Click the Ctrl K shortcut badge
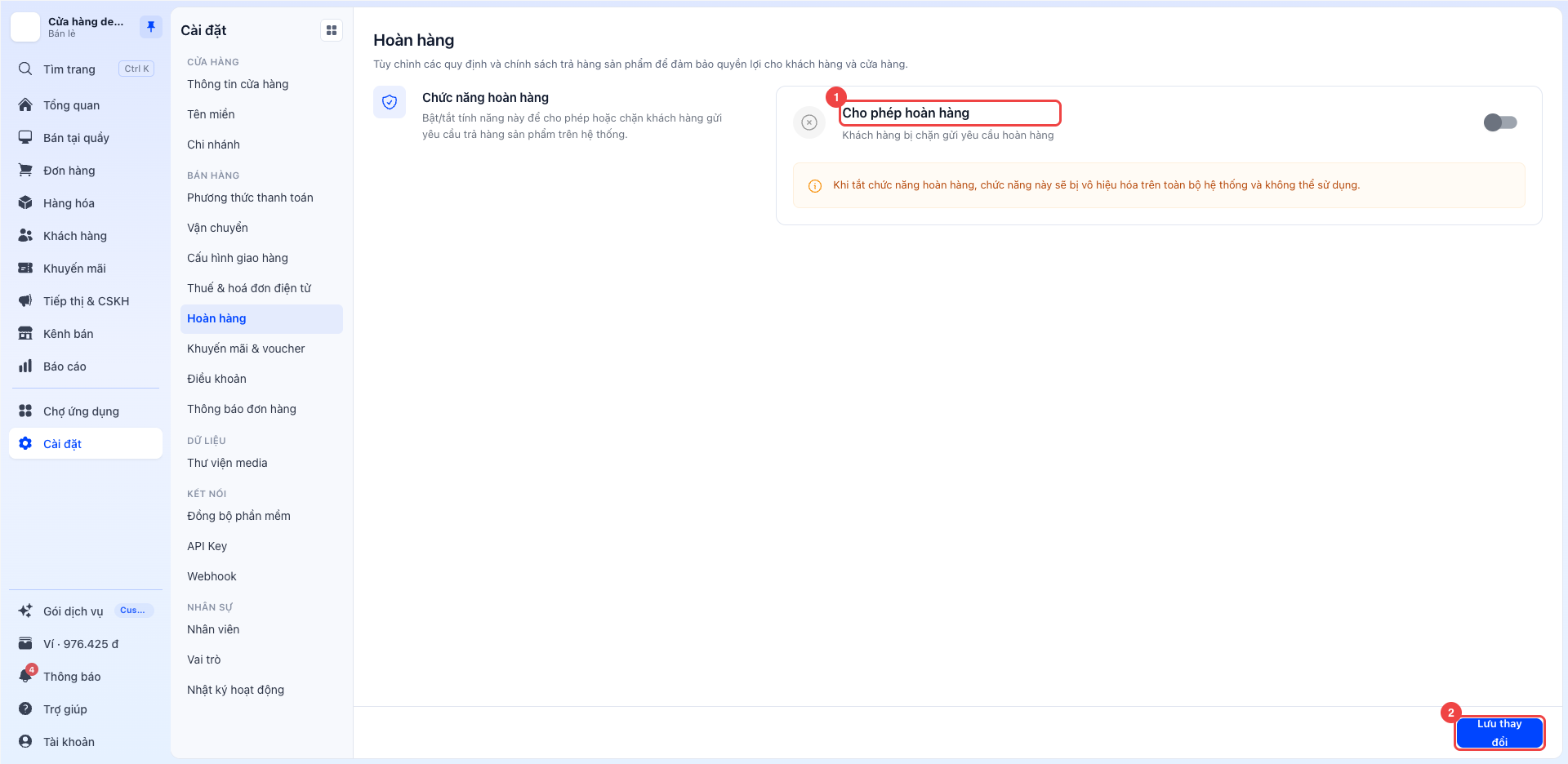 click(136, 69)
